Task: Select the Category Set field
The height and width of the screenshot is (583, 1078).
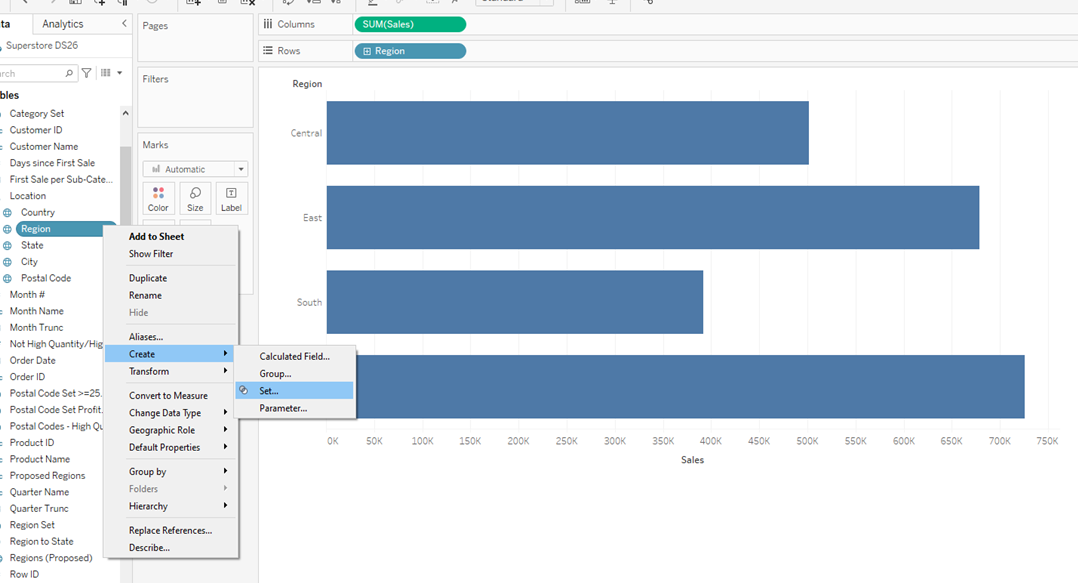Action: point(37,113)
